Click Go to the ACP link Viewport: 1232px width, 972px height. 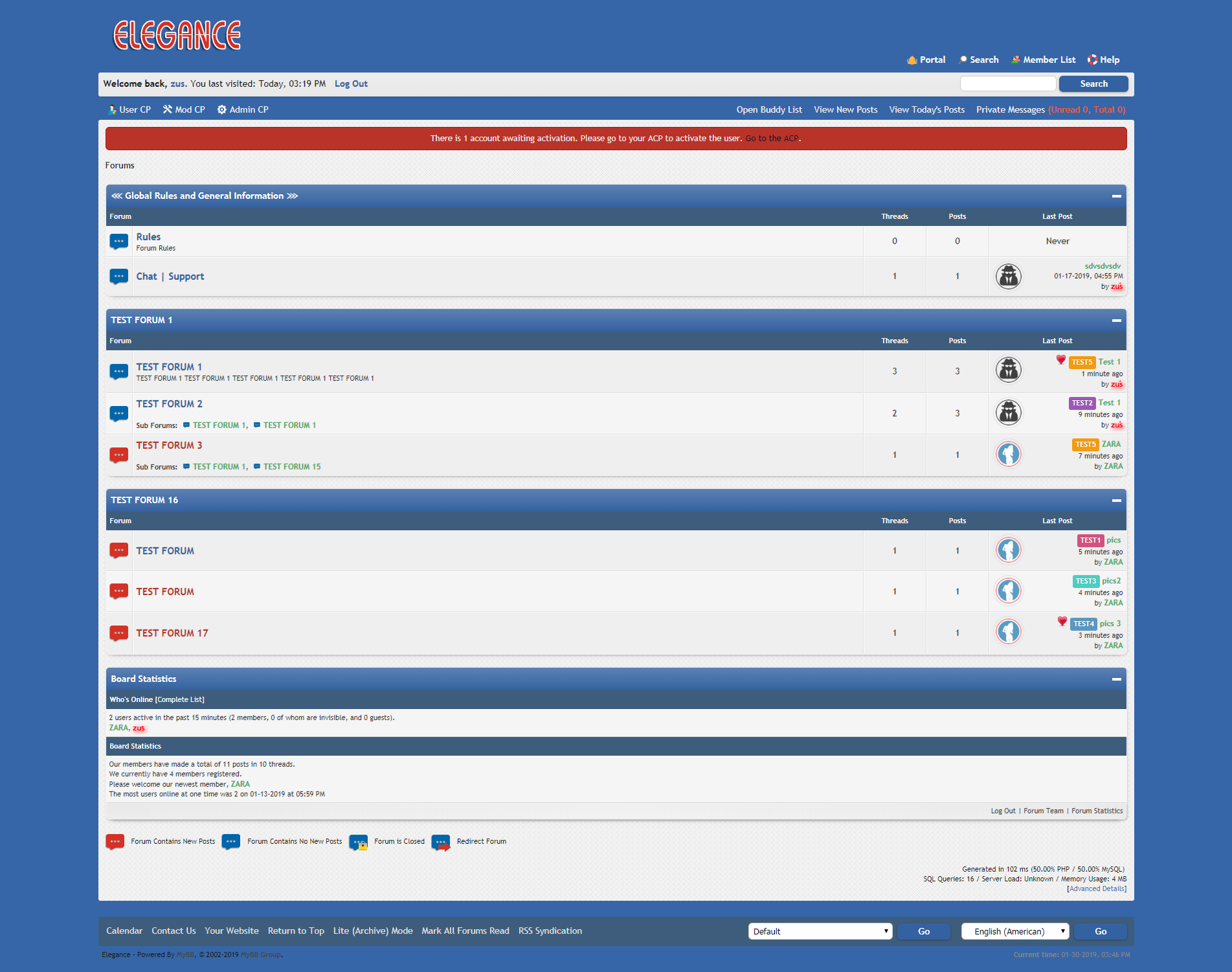pos(772,139)
